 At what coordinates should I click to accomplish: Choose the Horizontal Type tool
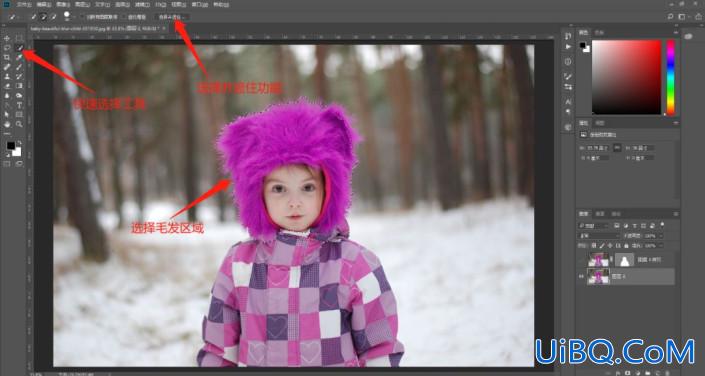19,105
